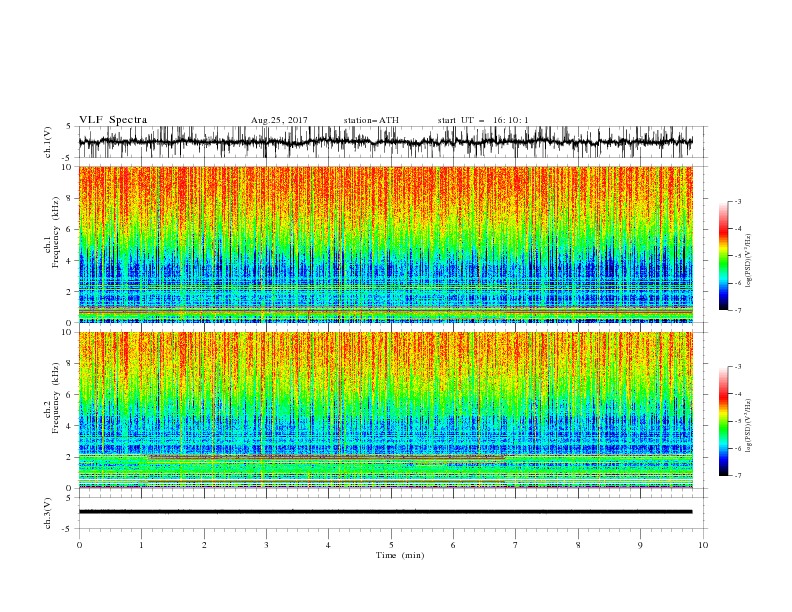Select the "start UT = 16:10:1" text
Image resolution: width=792 pixels, height=612 pixels.
click(x=483, y=120)
